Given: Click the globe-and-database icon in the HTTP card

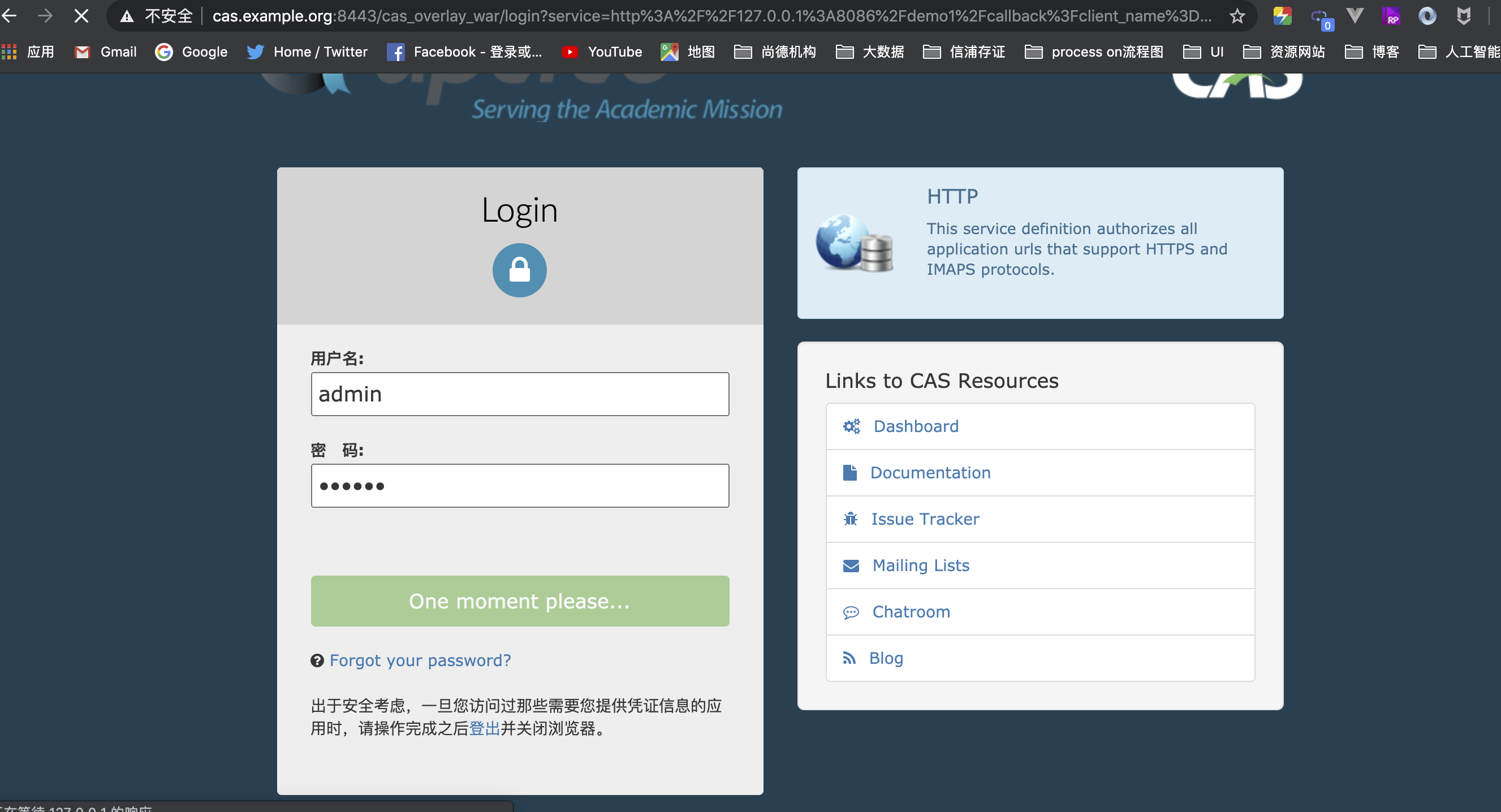Looking at the screenshot, I should tap(854, 245).
